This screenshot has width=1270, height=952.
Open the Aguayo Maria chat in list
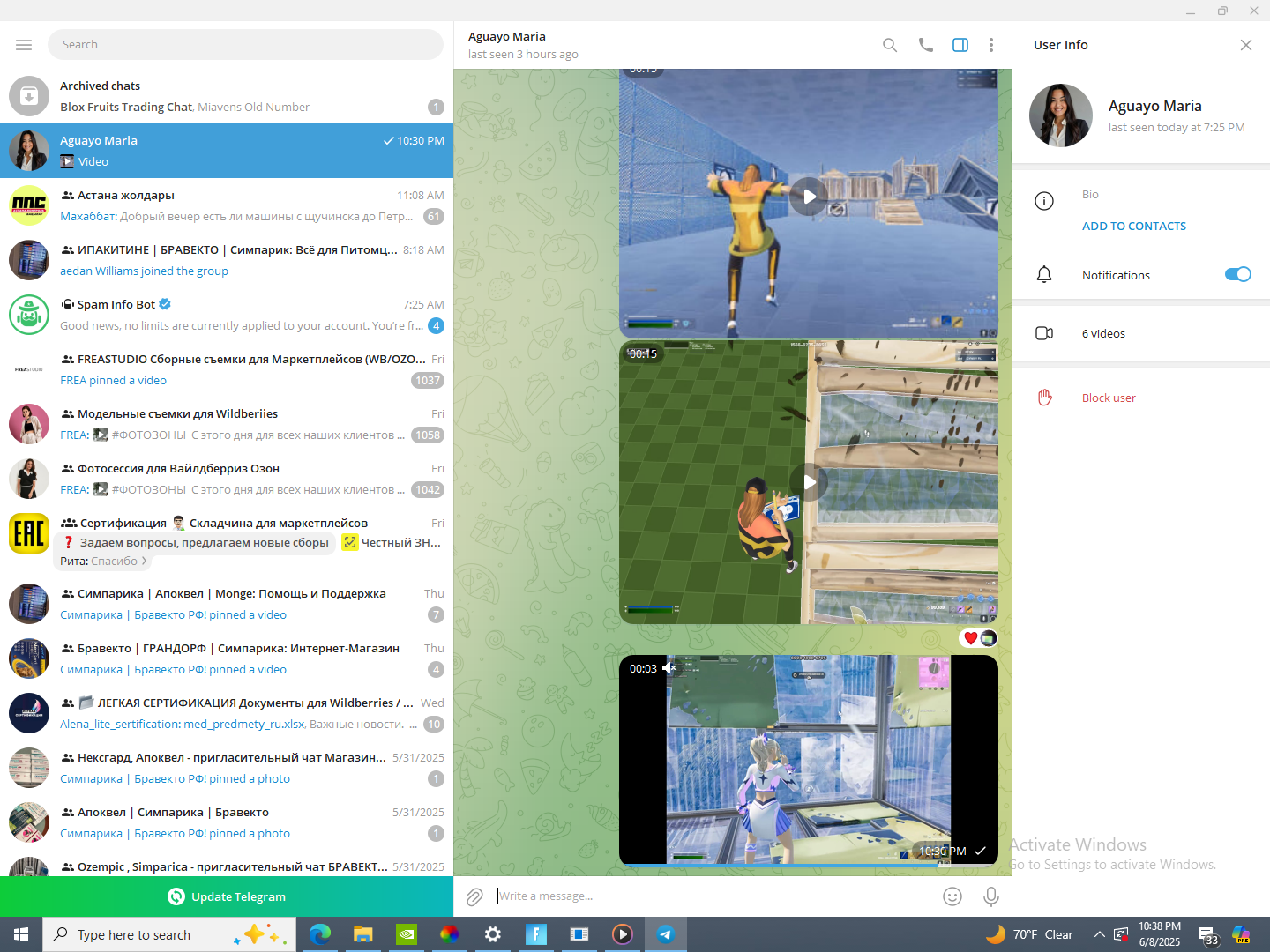pyautogui.click(x=227, y=151)
